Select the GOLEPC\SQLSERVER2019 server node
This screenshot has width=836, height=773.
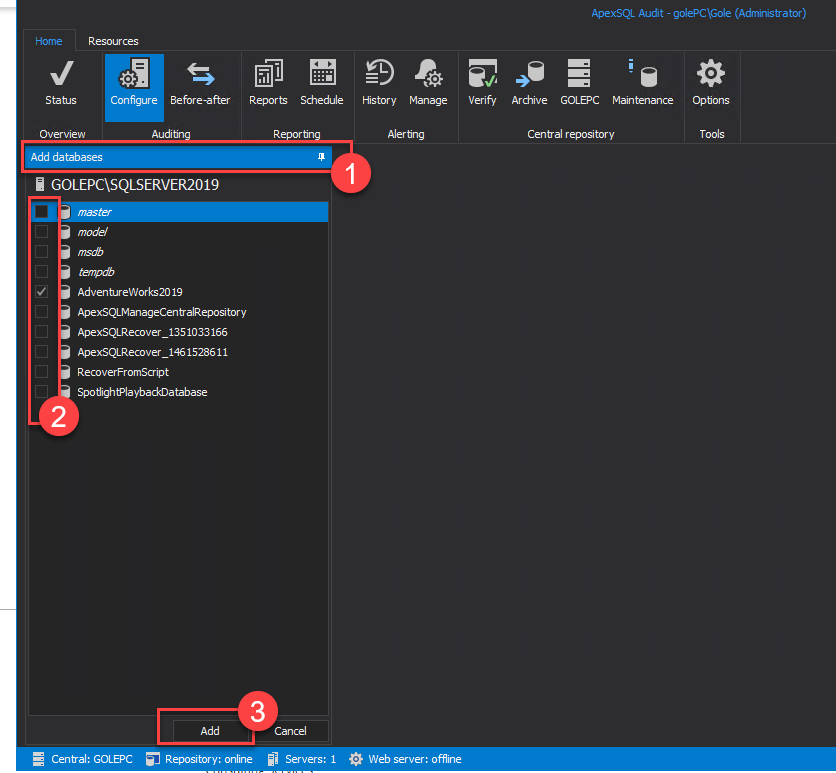(x=135, y=184)
